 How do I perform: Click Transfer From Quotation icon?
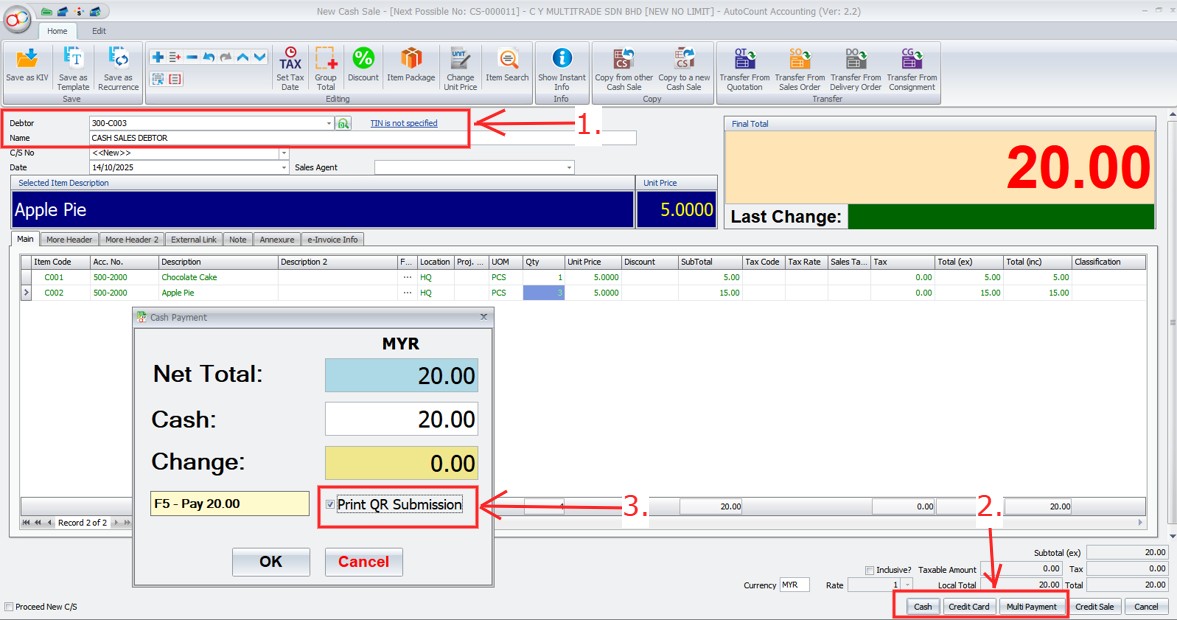tap(745, 66)
